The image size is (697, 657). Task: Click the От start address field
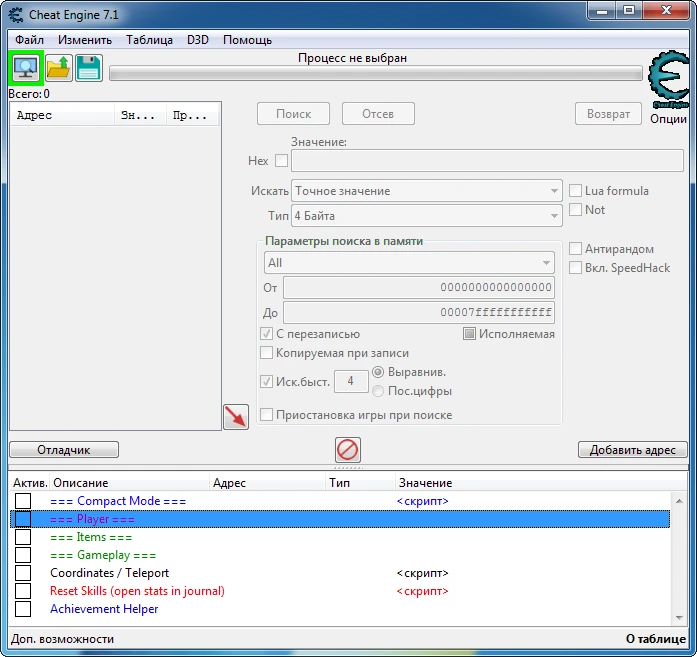coord(419,287)
